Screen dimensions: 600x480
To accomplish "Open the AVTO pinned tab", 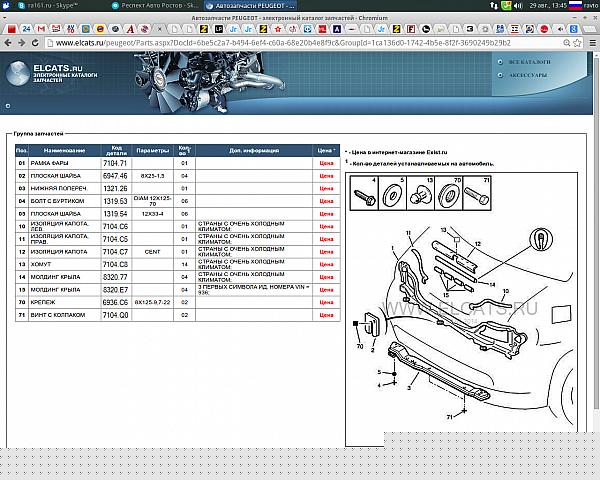I will point(71,29).
